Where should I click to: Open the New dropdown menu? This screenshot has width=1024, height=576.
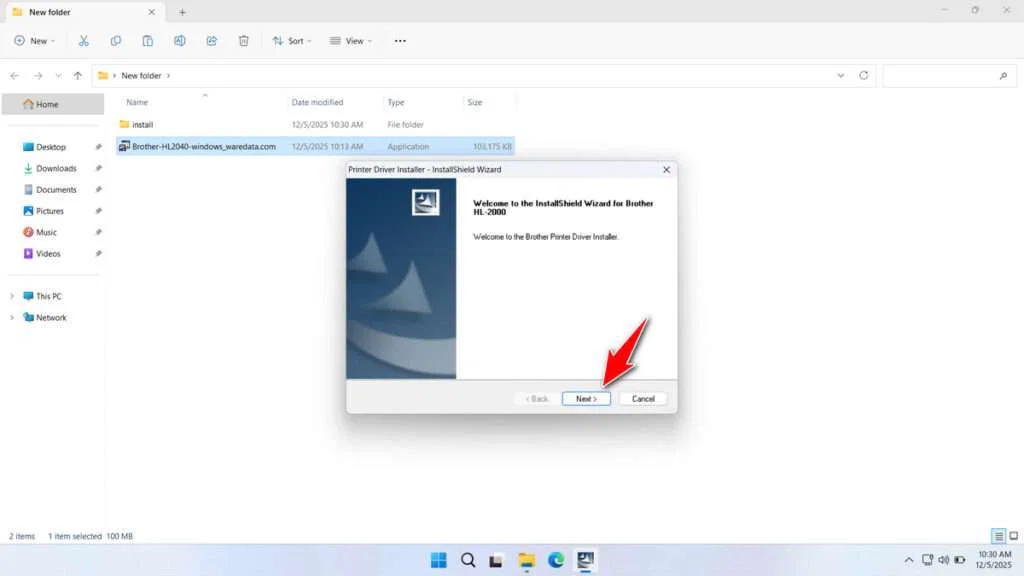(x=35, y=40)
